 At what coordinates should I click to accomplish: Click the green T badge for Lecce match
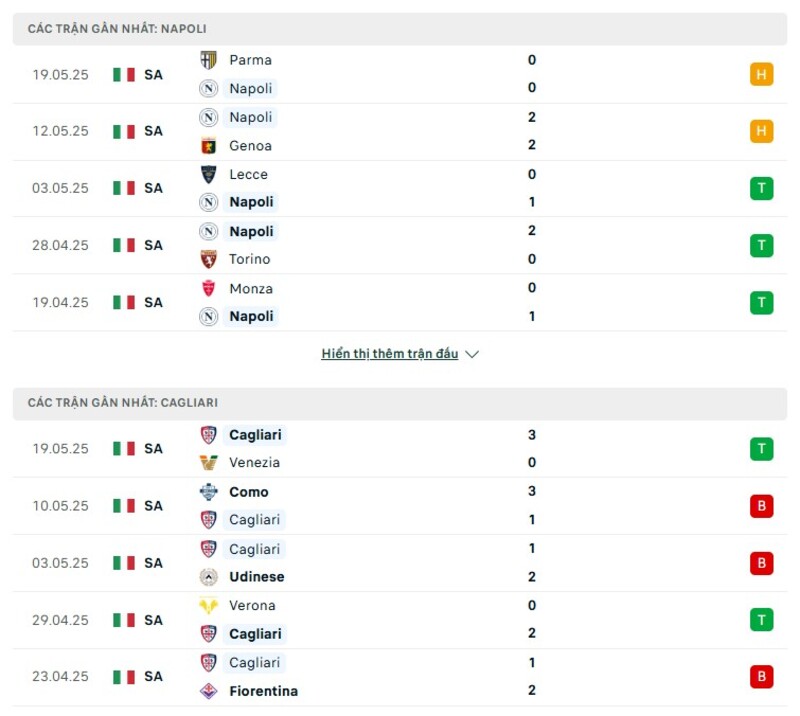761,188
